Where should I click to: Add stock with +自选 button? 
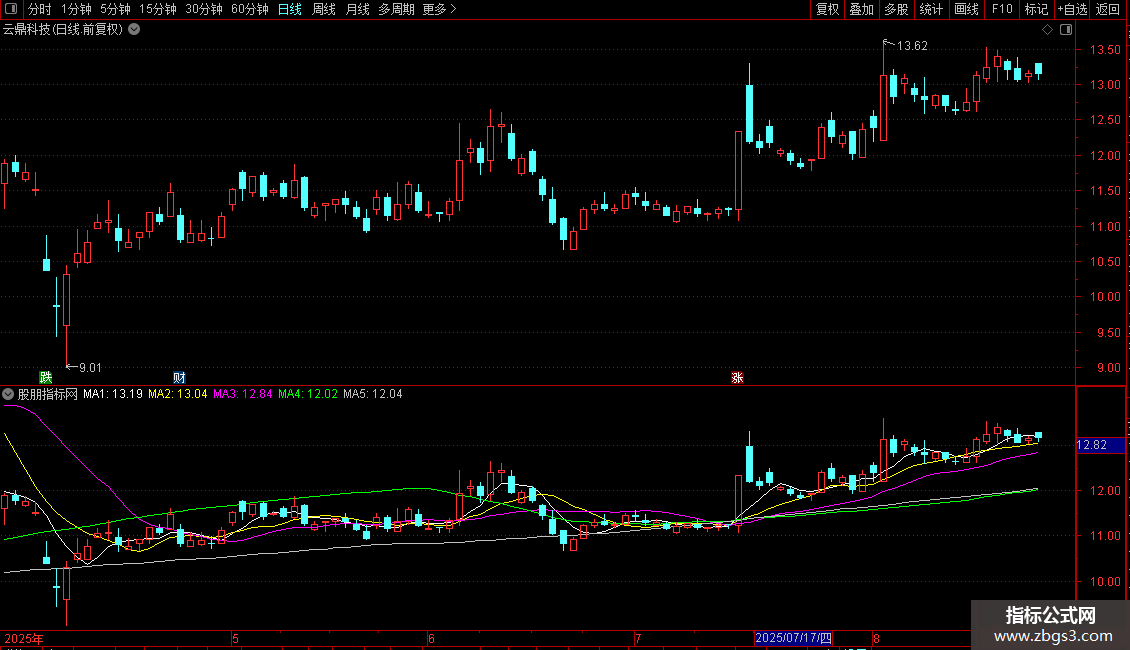coord(1072,9)
